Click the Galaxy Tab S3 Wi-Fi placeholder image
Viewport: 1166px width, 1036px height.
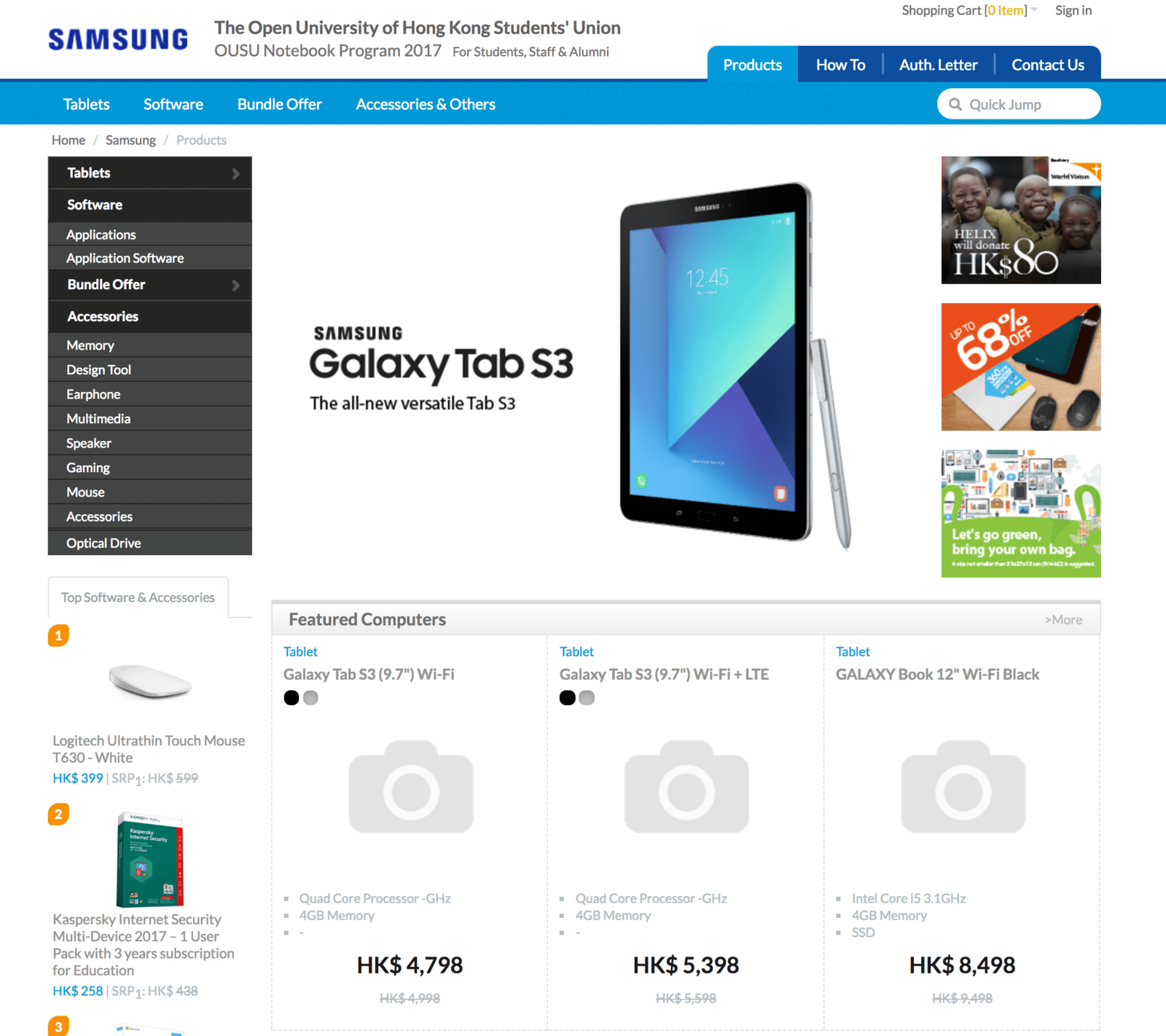[x=411, y=787]
